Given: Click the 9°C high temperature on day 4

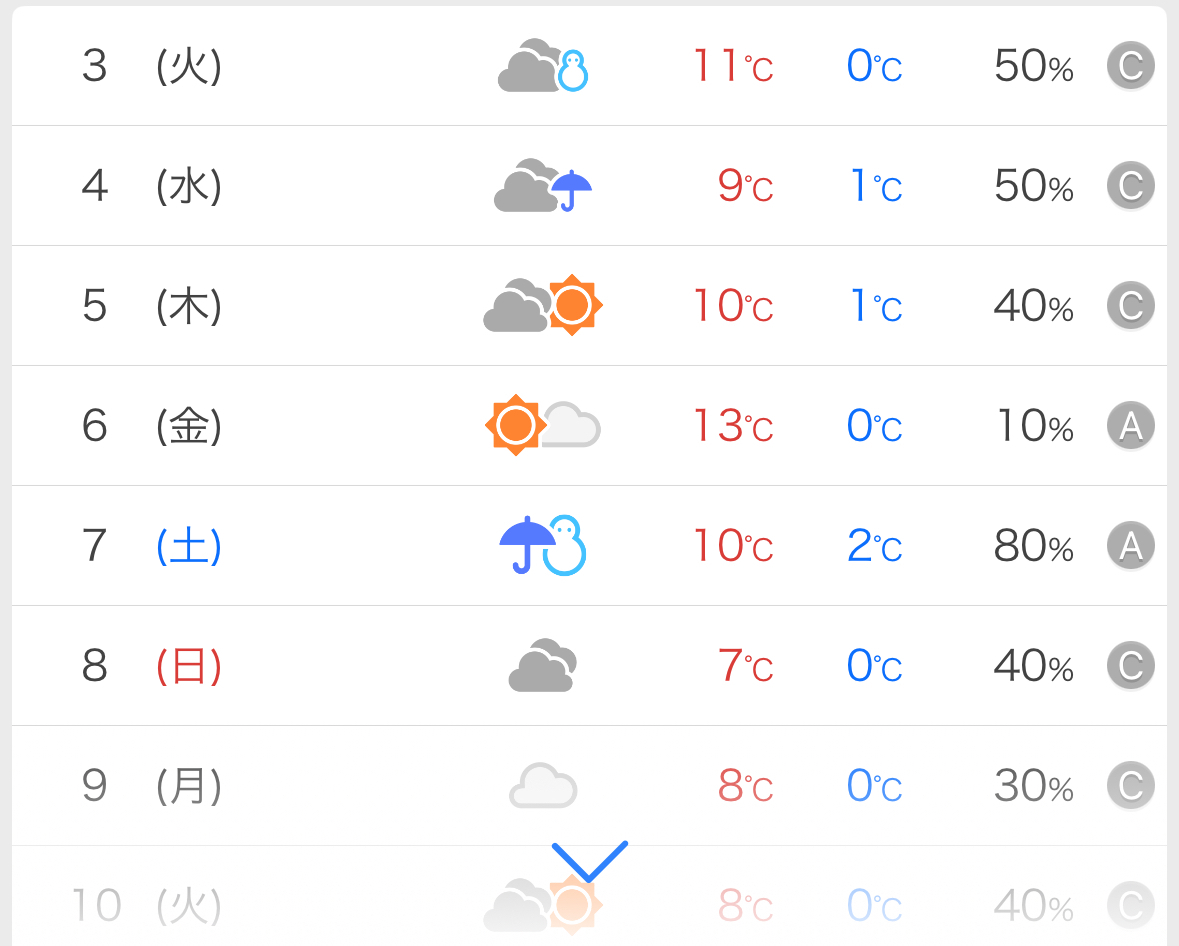Looking at the screenshot, I should tap(745, 186).
